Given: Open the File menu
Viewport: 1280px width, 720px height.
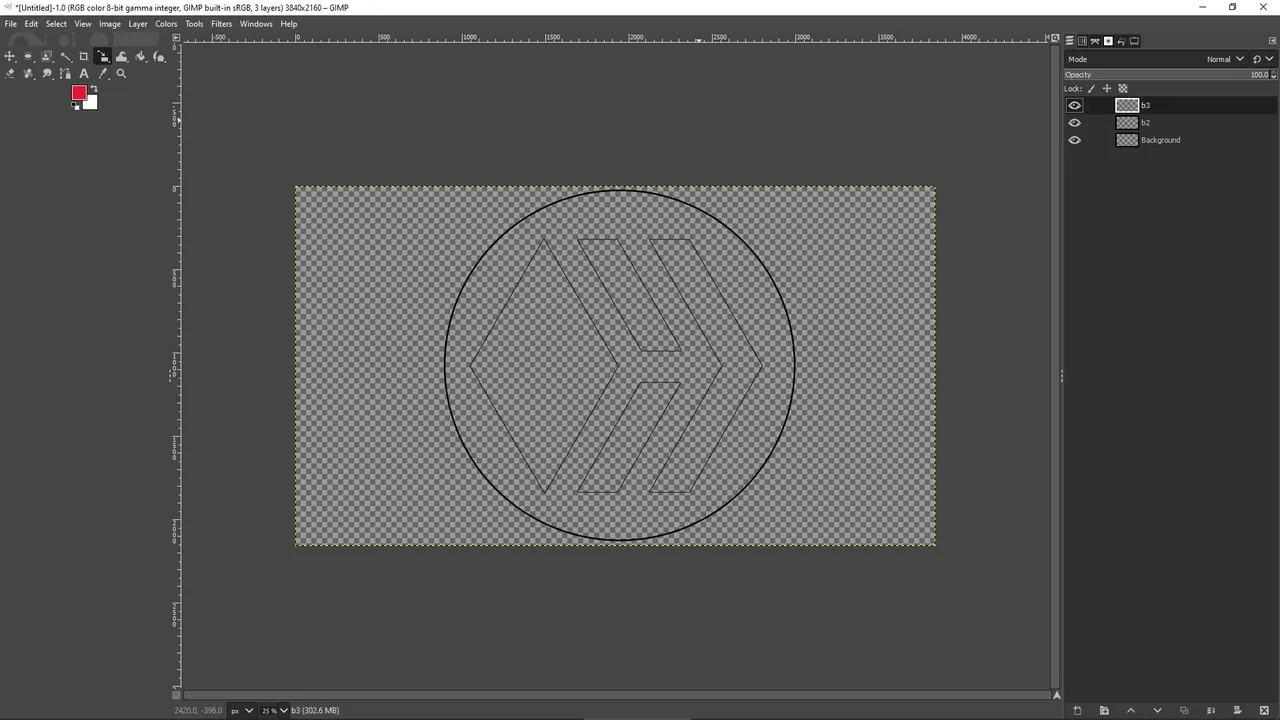Looking at the screenshot, I should click(11, 24).
